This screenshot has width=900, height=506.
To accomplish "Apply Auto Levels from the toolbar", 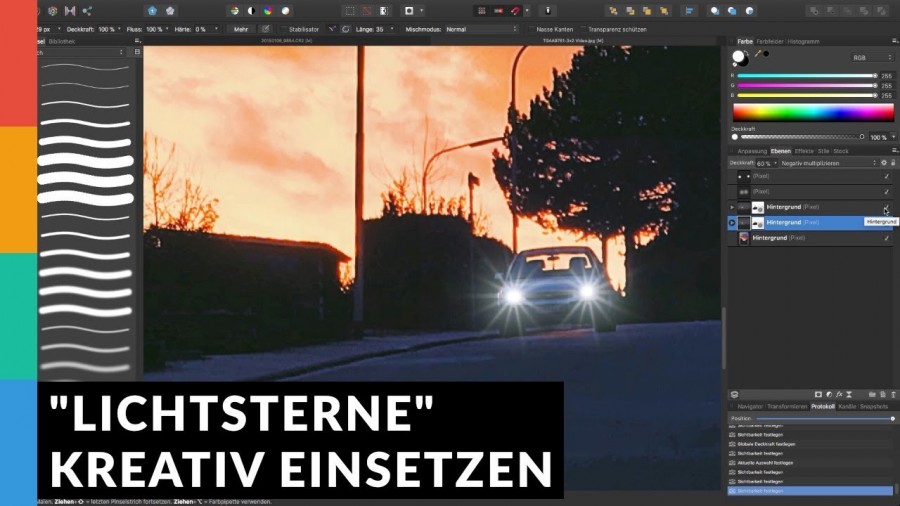I will tap(235, 11).
